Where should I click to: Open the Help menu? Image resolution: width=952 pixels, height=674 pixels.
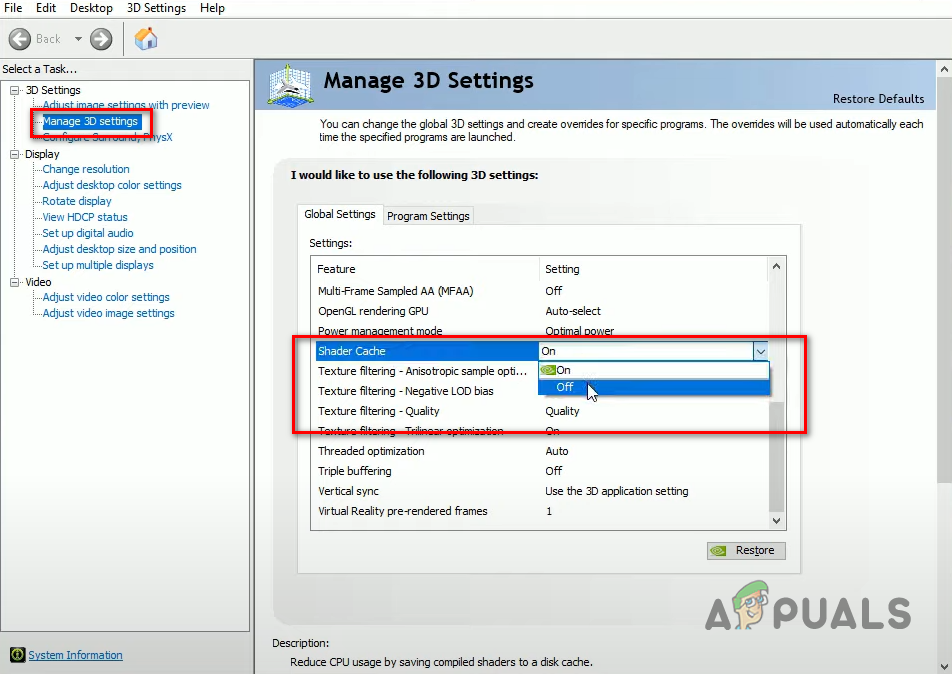point(212,8)
